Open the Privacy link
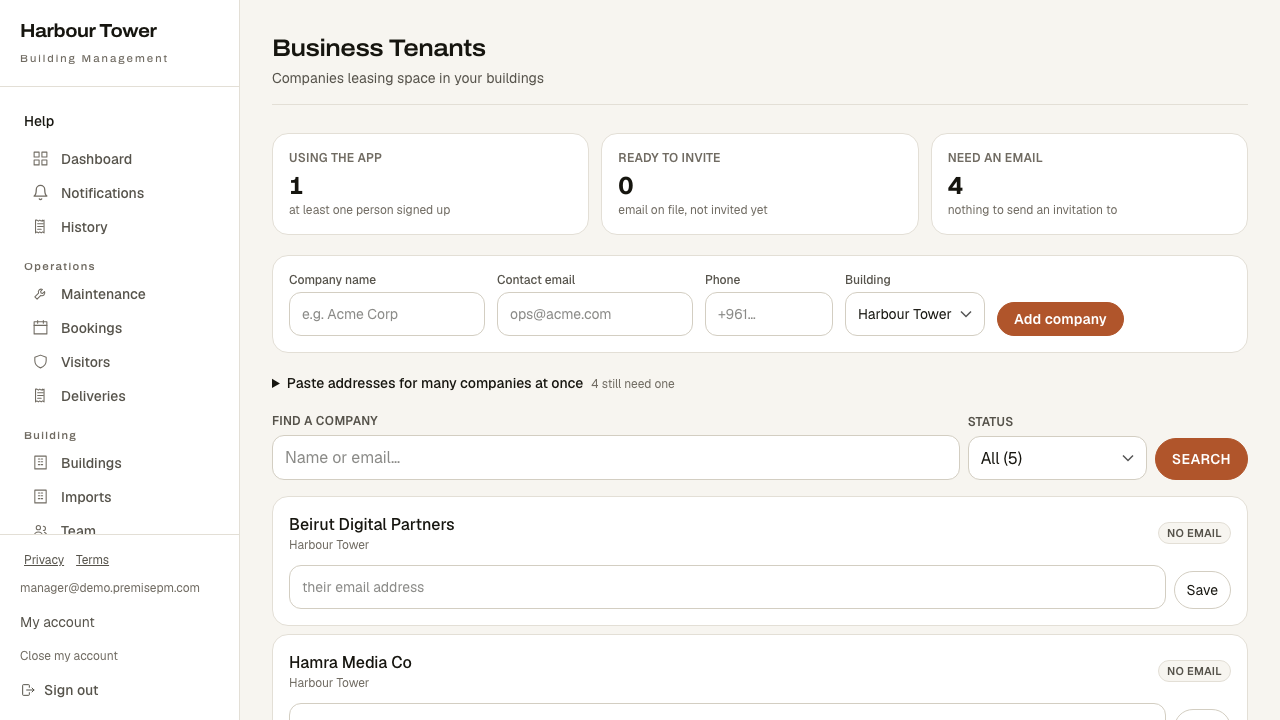Screen dimensions: 1280x720 (x=44, y=560)
